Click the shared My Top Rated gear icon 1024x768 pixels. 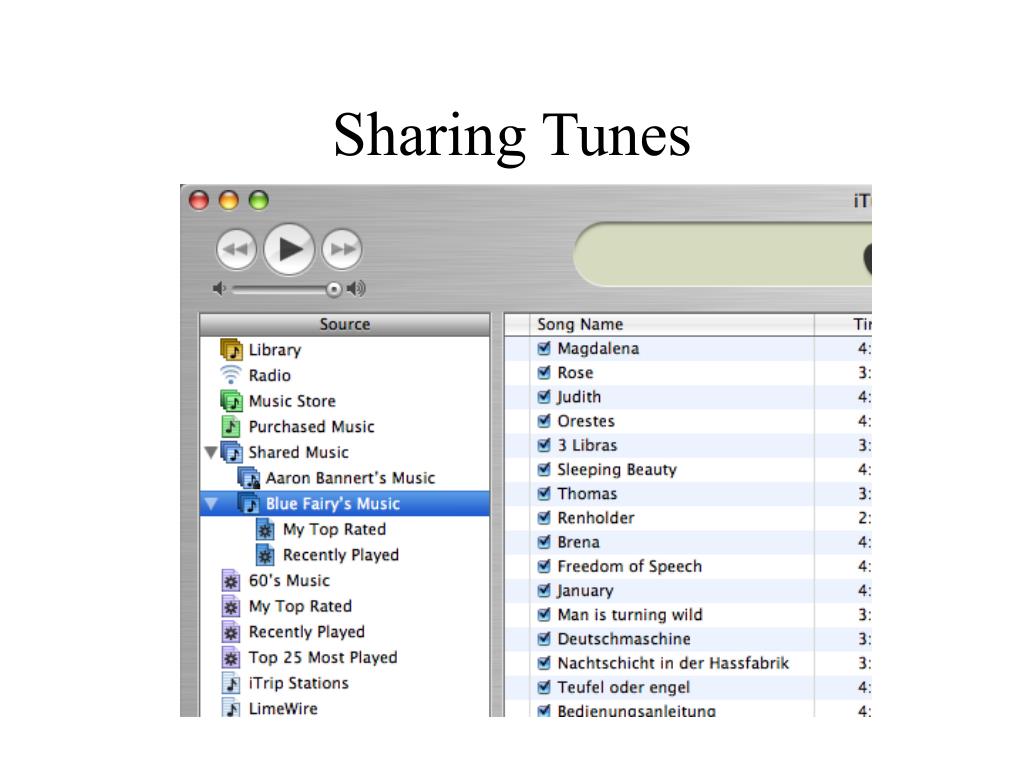265,530
